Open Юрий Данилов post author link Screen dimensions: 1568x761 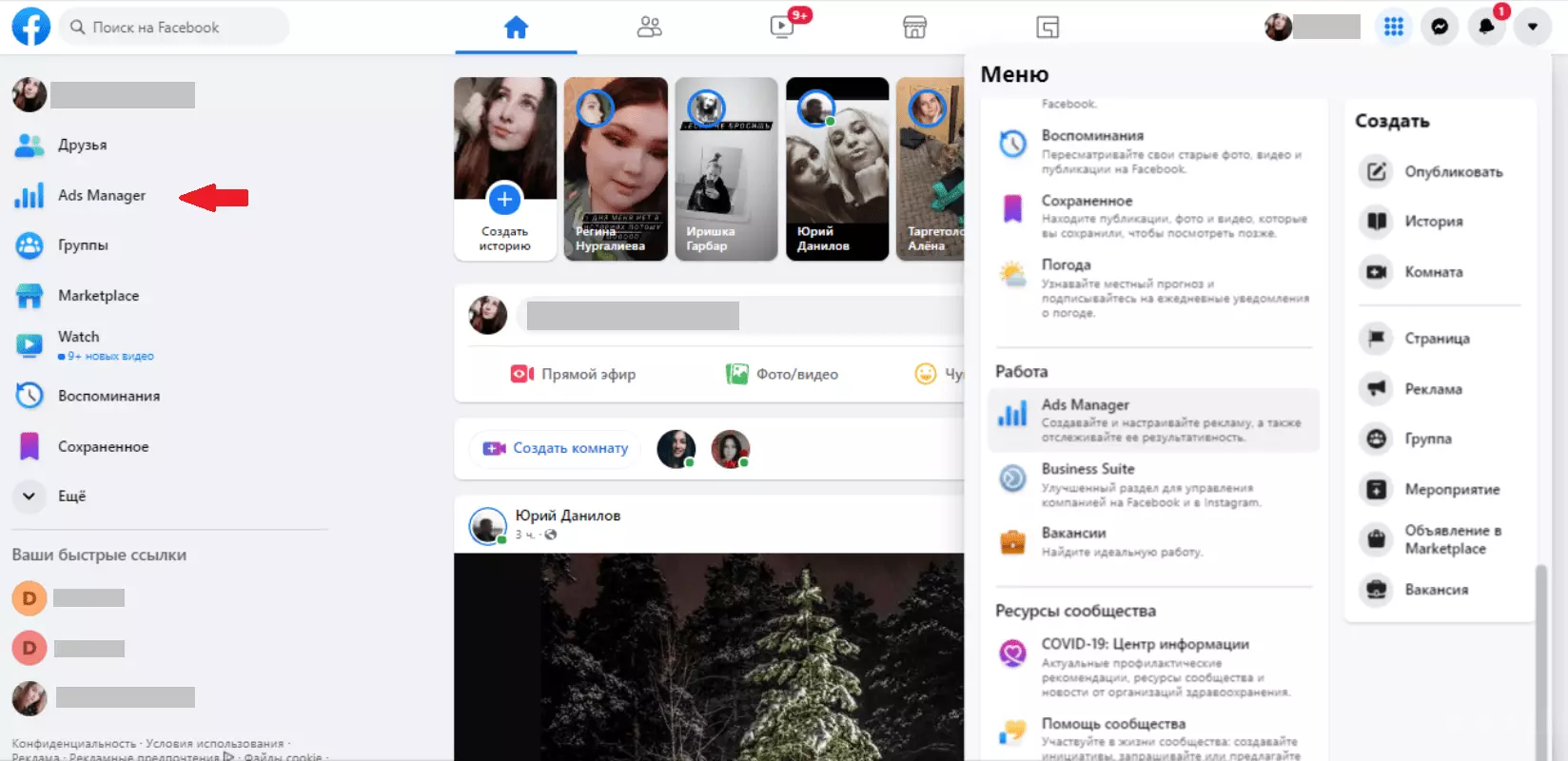(568, 516)
